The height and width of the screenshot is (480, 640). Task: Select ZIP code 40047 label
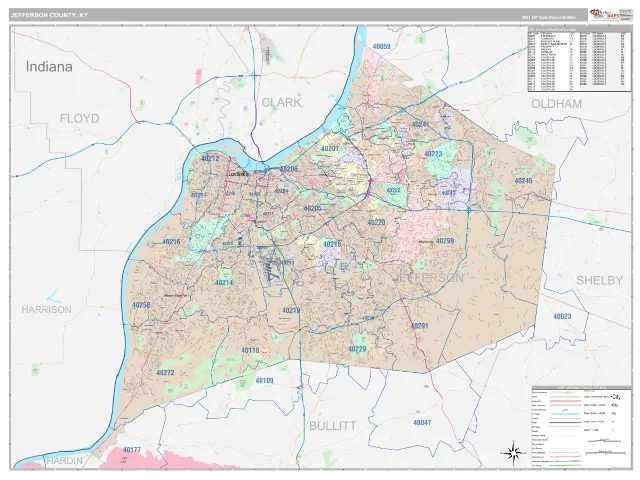(x=422, y=422)
